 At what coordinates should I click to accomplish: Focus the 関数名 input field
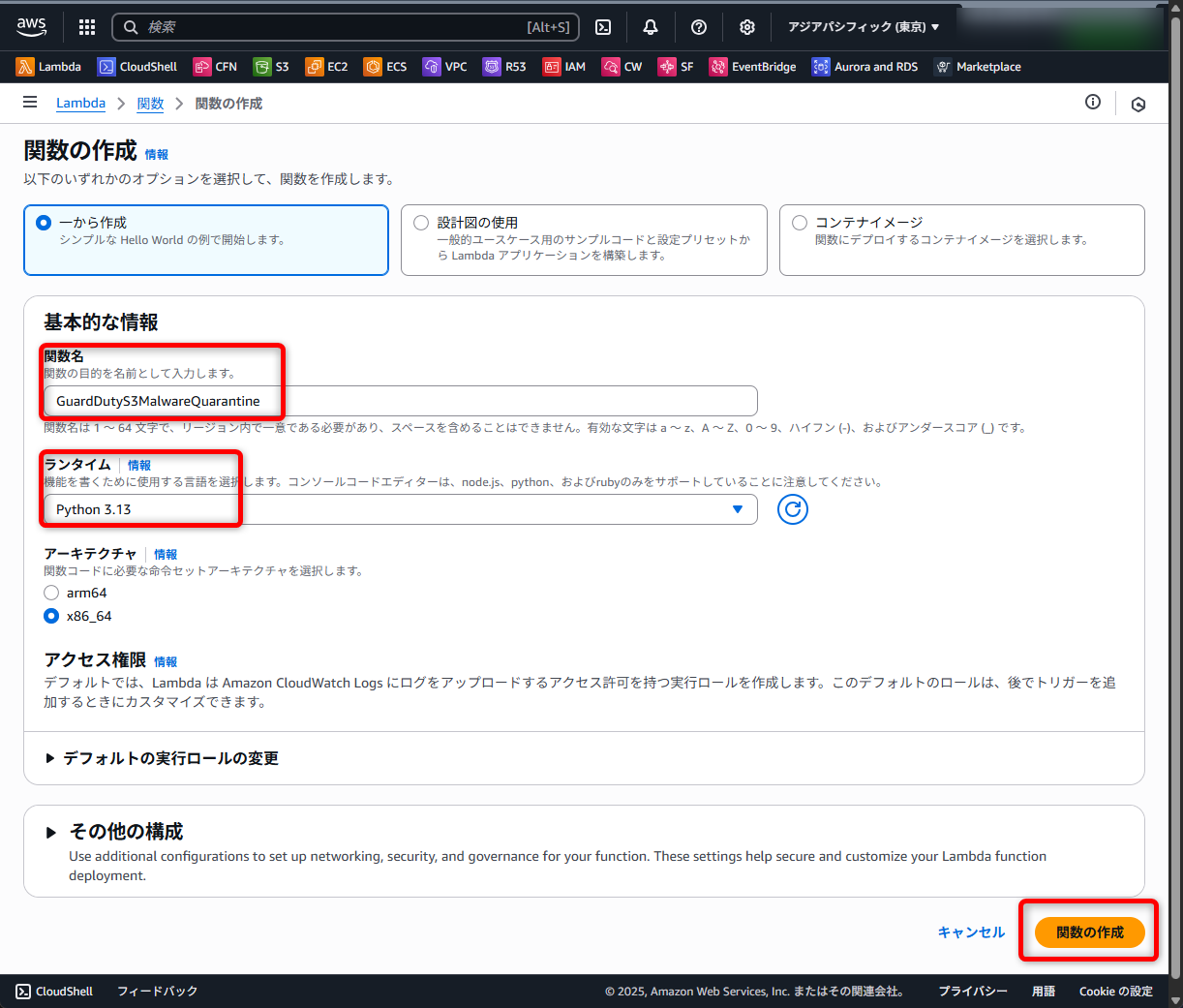401,401
